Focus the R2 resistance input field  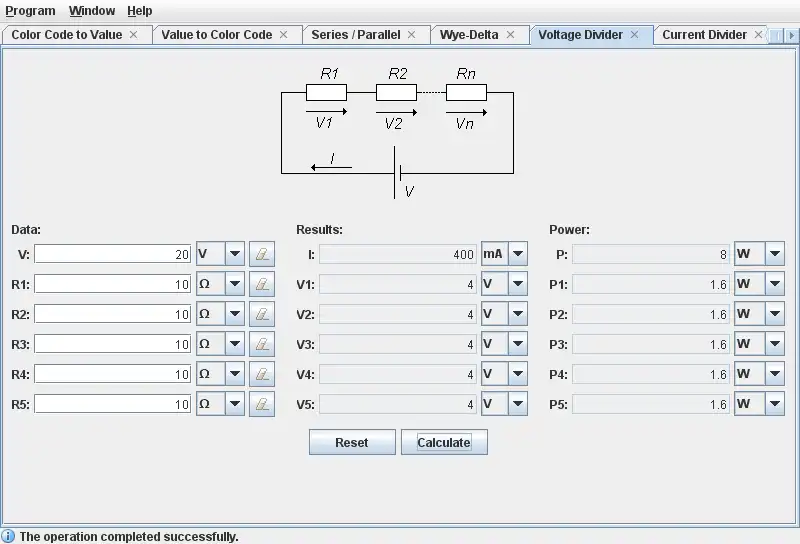pyautogui.click(x=113, y=314)
